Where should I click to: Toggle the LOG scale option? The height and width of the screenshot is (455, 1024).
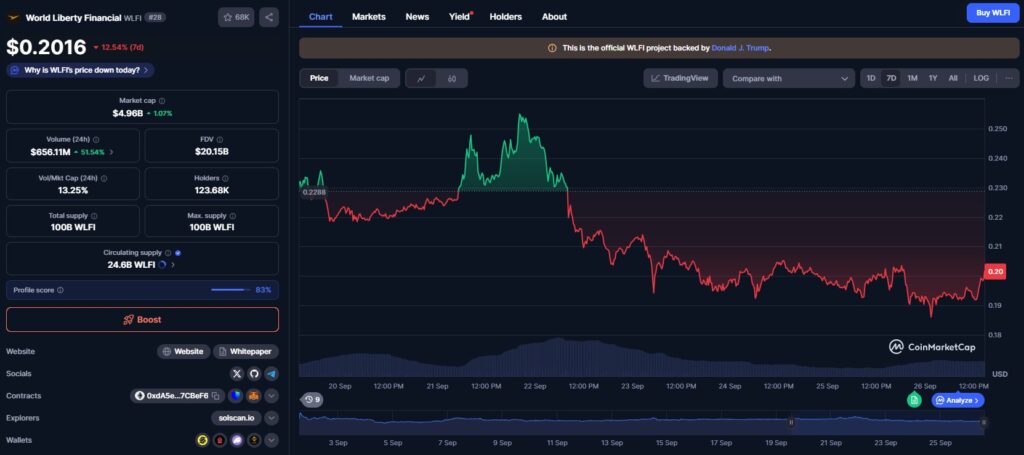click(x=981, y=78)
